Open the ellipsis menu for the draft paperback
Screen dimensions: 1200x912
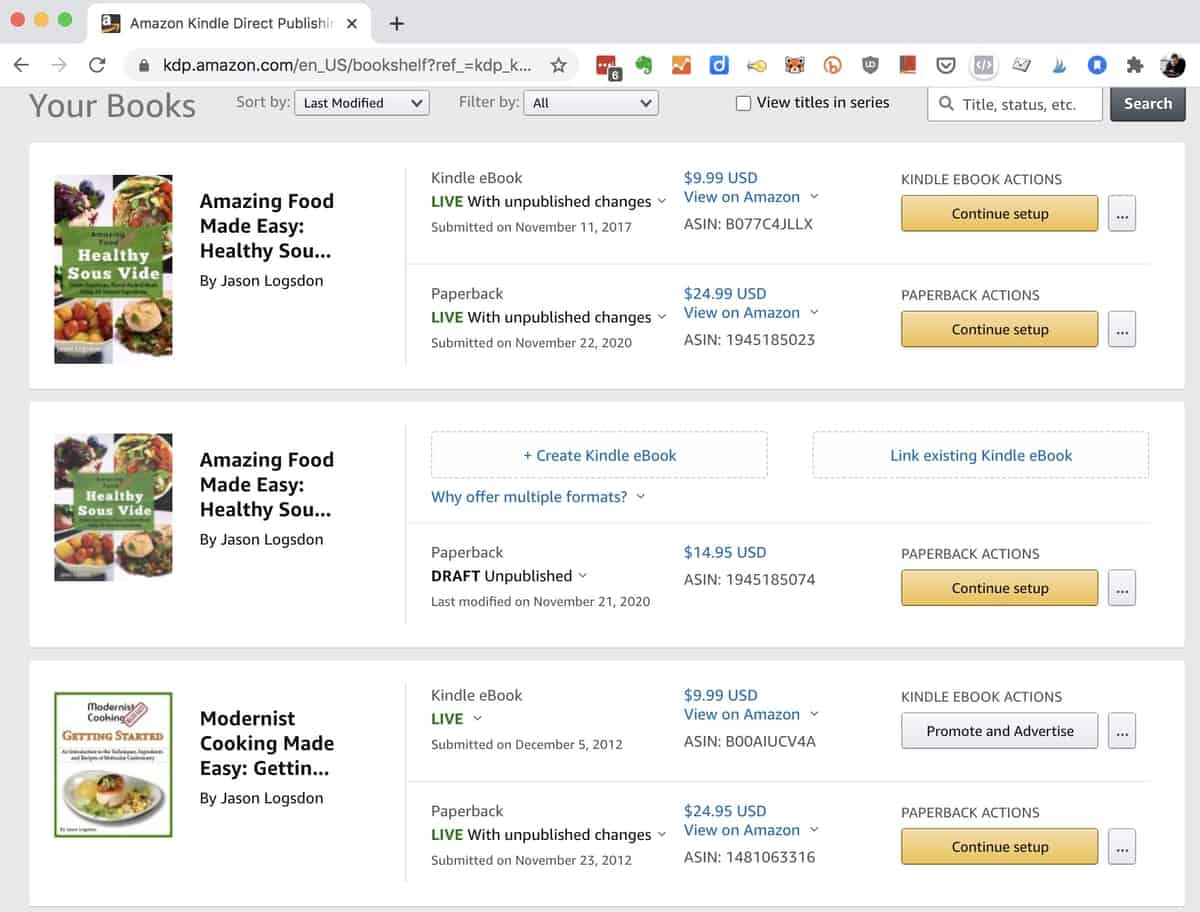click(x=1121, y=588)
